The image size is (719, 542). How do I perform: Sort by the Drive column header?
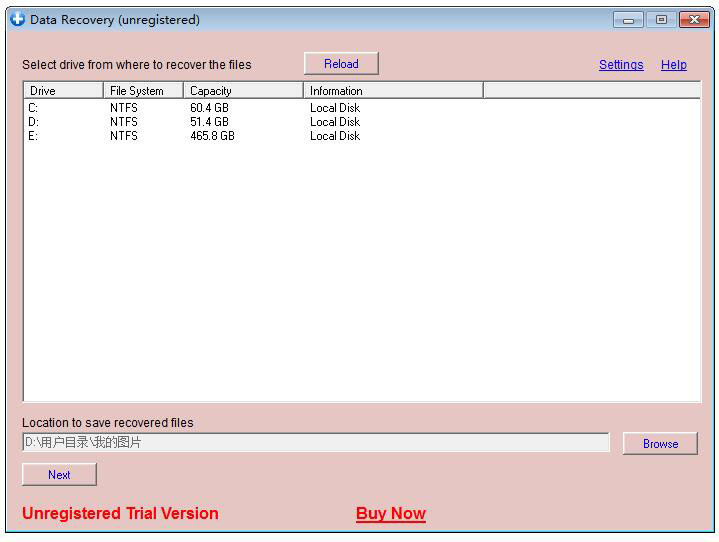click(62, 91)
